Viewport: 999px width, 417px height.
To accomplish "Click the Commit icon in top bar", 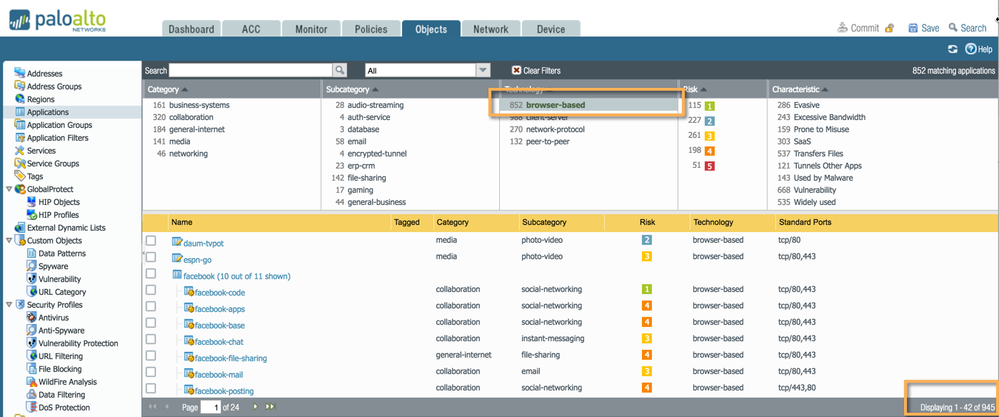I will [x=841, y=28].
